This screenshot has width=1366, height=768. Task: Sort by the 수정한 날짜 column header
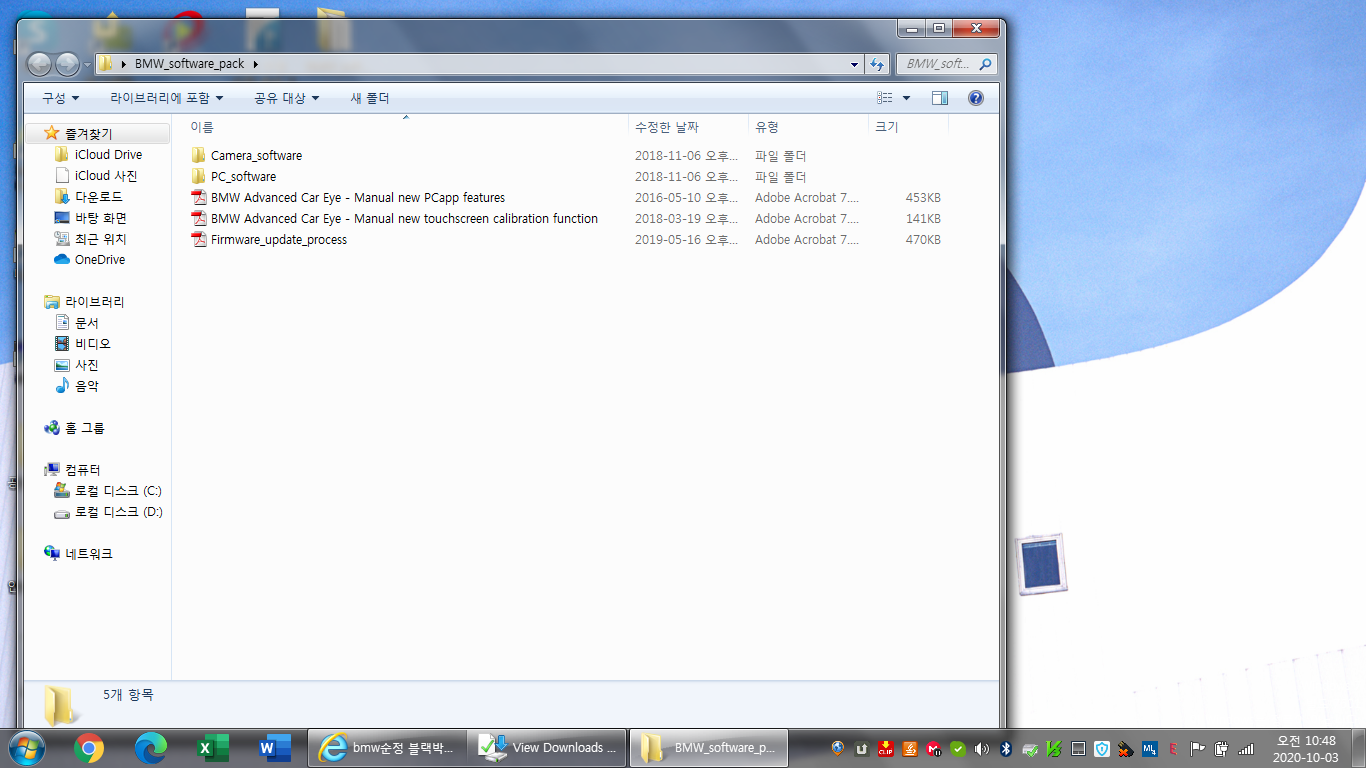click(x=688, y=127)
